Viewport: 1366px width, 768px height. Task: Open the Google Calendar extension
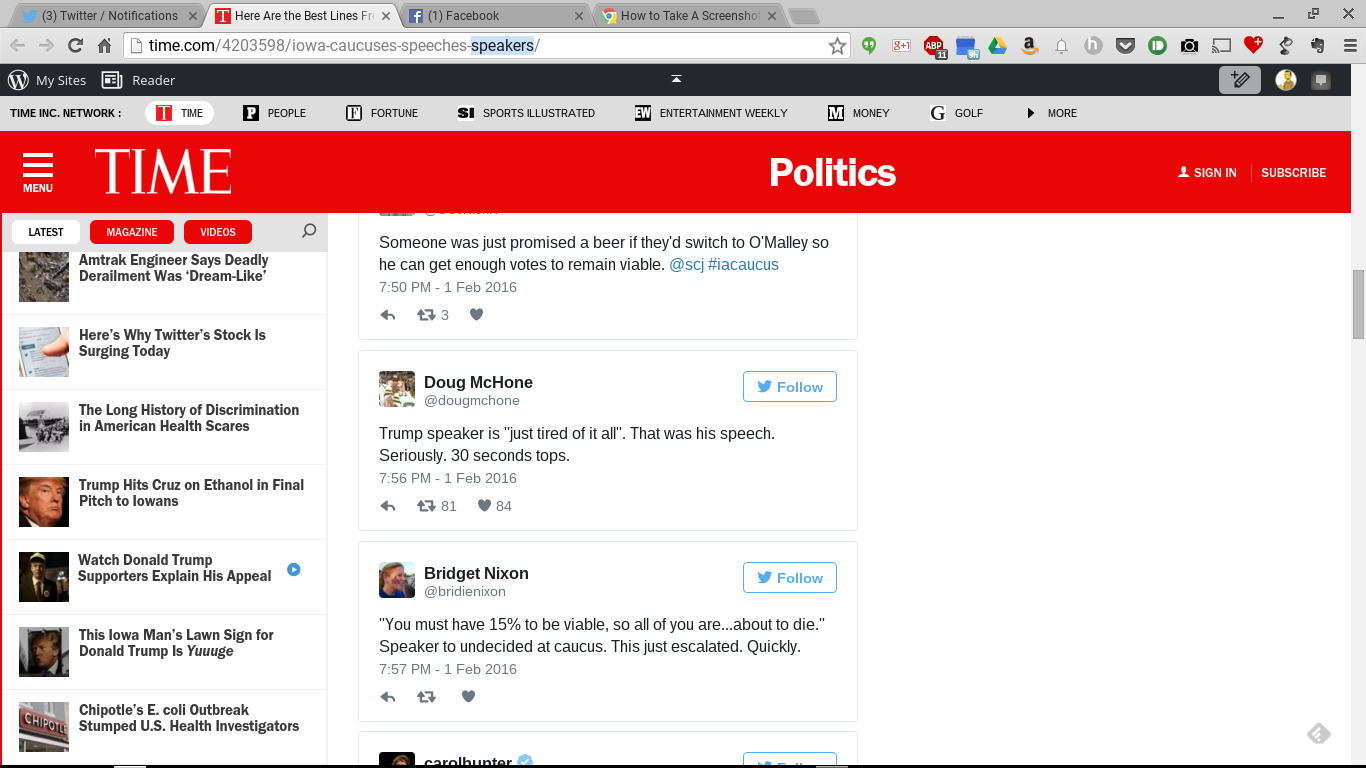coord(966,46)
